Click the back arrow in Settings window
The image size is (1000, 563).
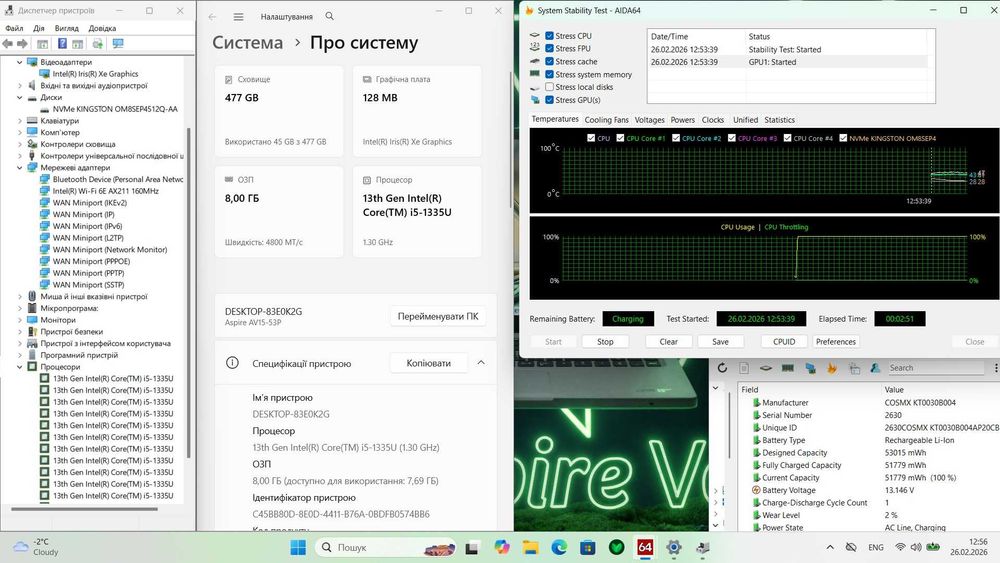tap(212, 17)
